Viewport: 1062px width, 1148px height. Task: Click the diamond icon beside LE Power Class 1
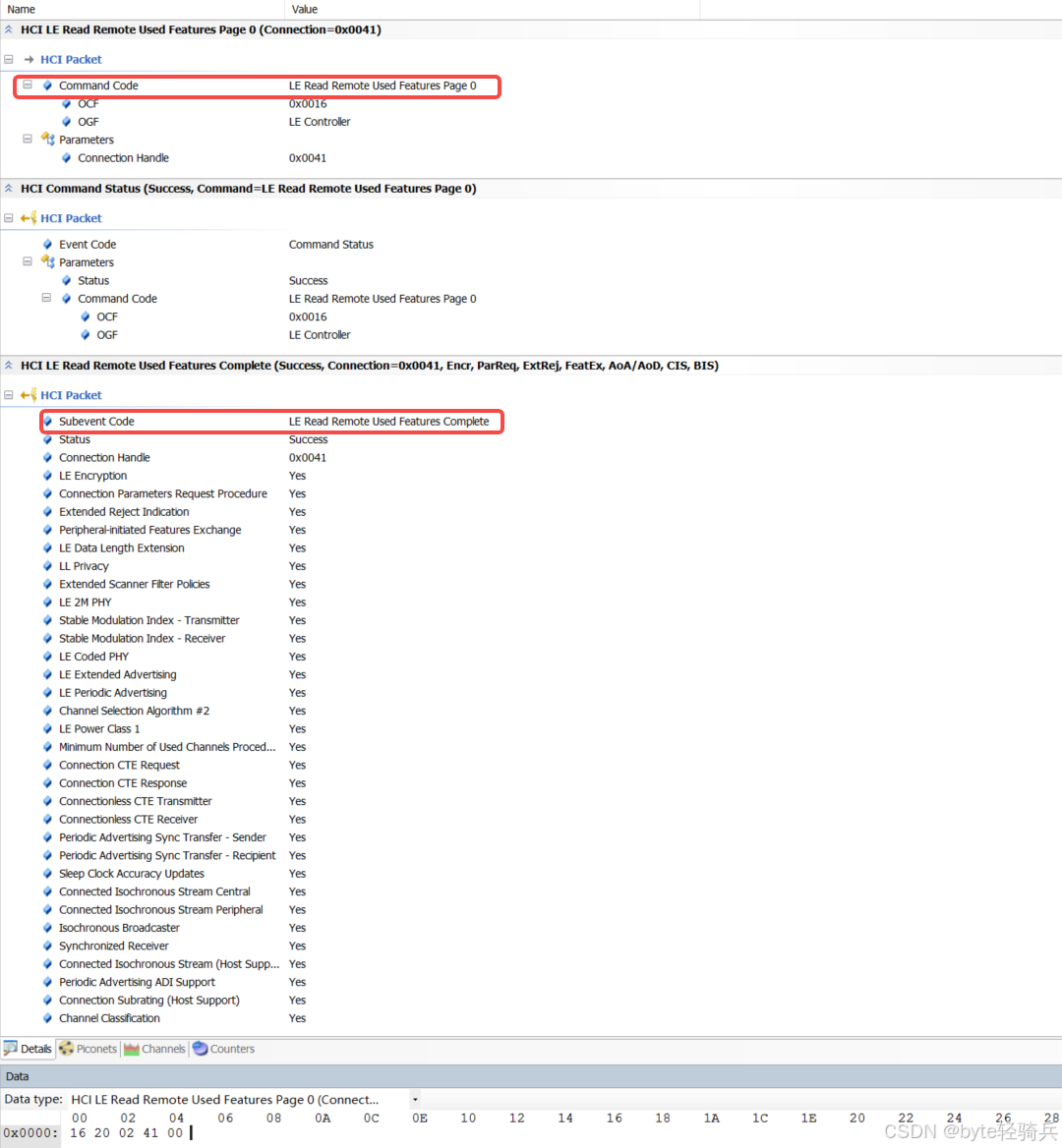(x=47, y=729)
